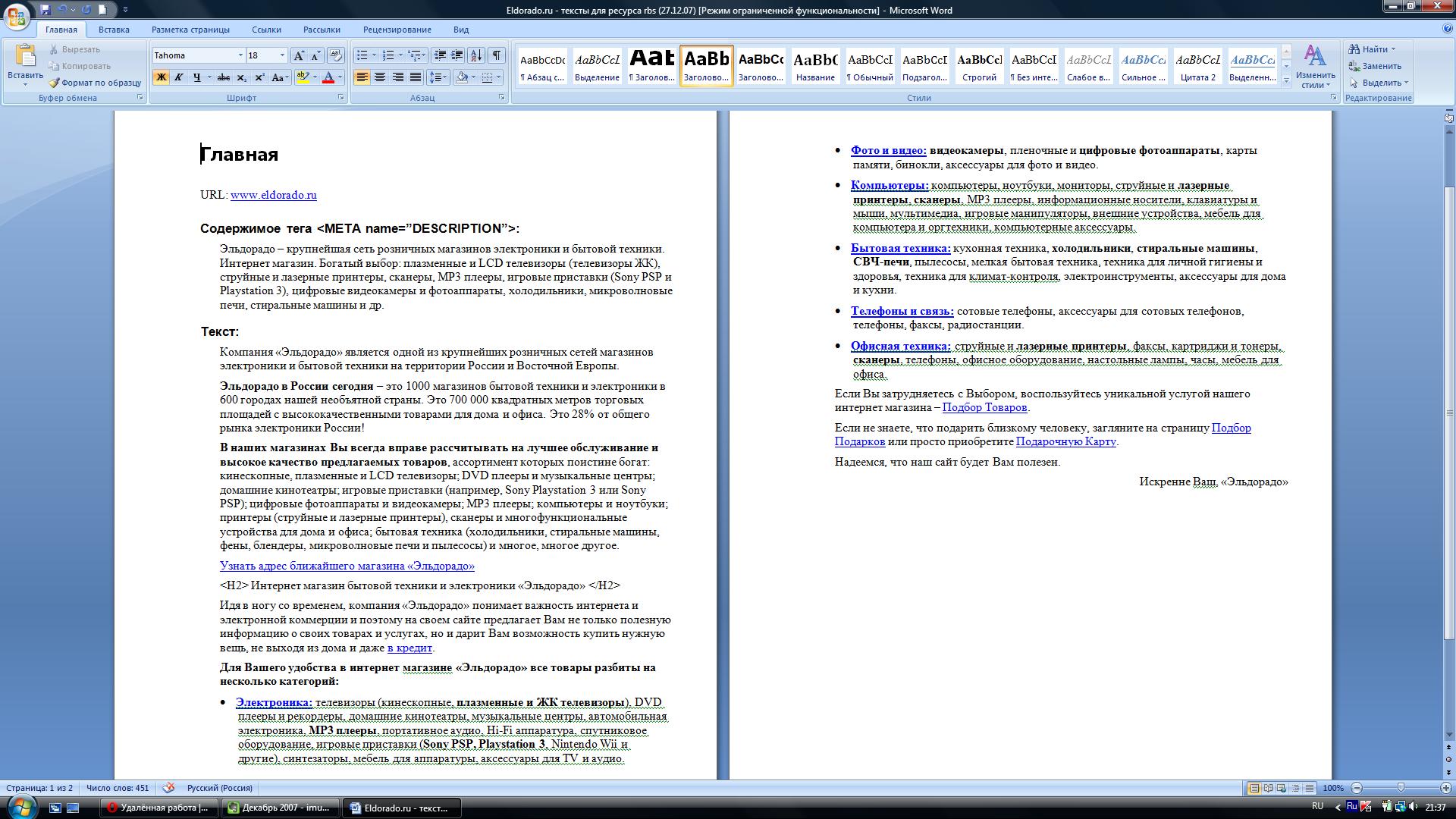
Task: Click the Paste (Вставить) clipboard icon
Action: (25, 57)
